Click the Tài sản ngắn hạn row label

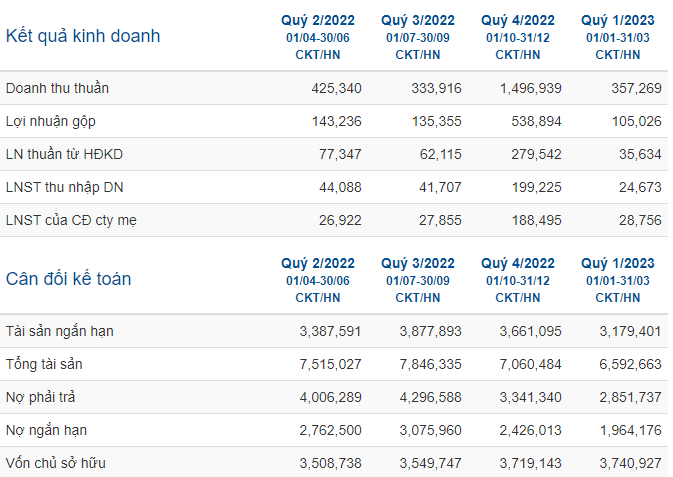(x=60, y=331)
